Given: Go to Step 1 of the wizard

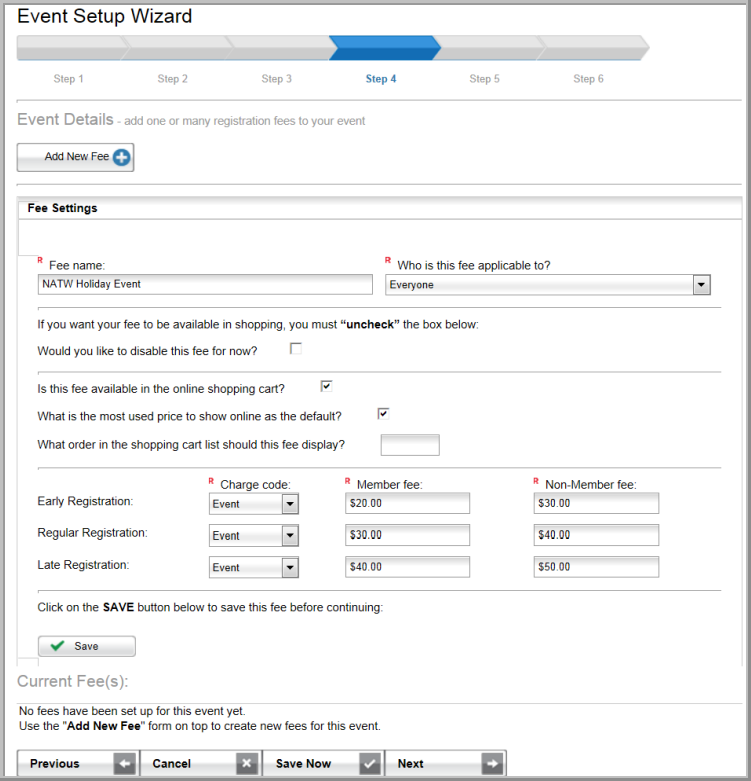Looking at the screenshot, I should point(69,79).
